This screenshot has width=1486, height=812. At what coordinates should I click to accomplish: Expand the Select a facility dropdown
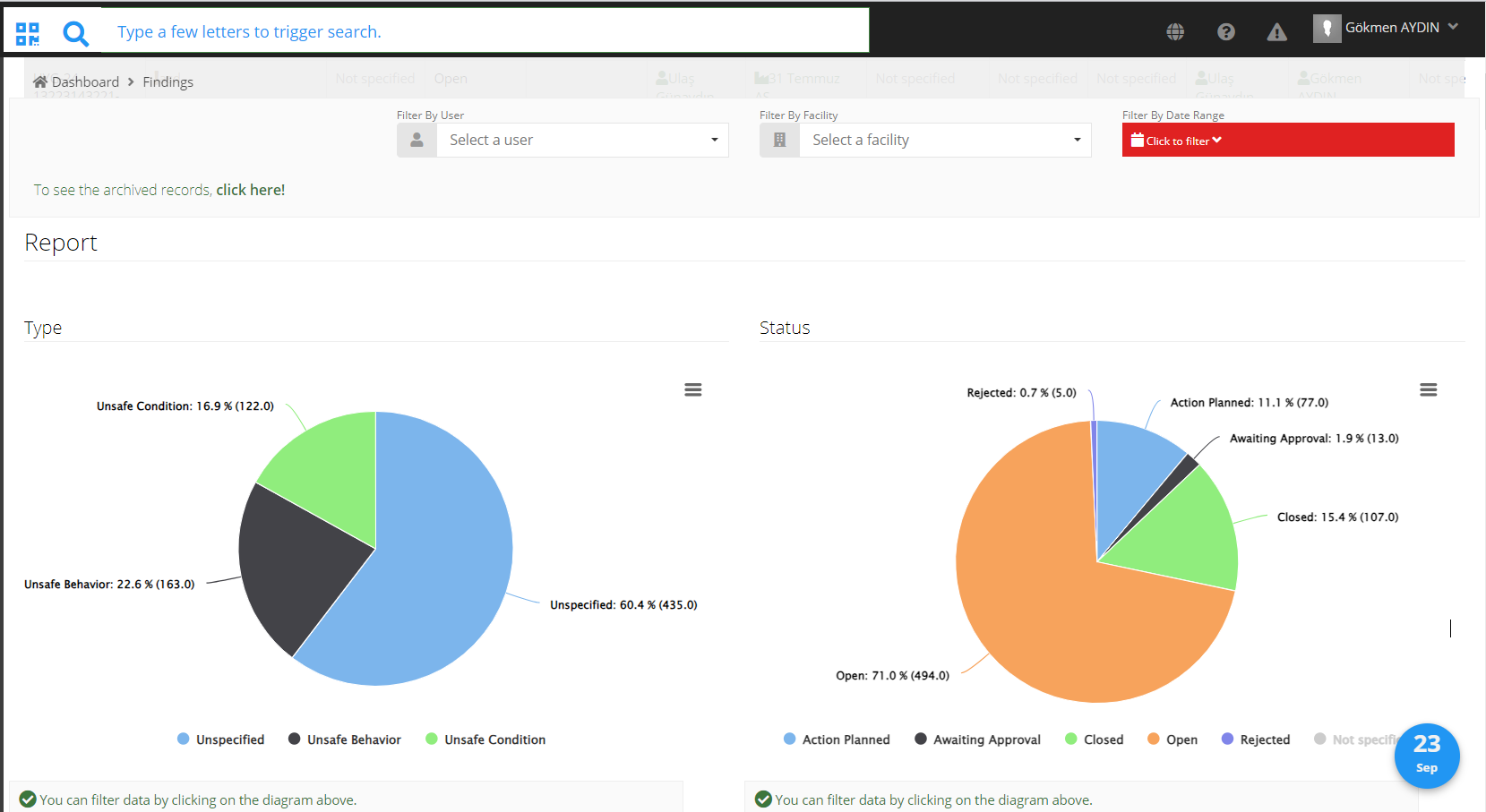944,140
